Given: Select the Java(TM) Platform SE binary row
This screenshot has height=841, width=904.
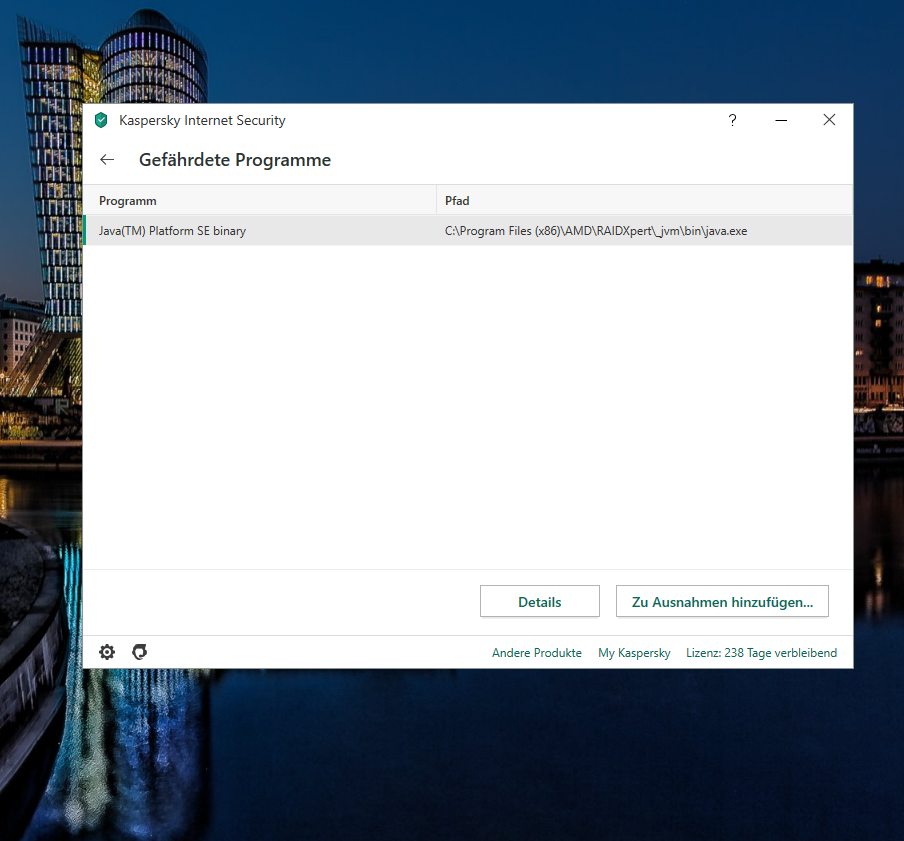Looking at the screenshot, I should [x=468, y=231].
